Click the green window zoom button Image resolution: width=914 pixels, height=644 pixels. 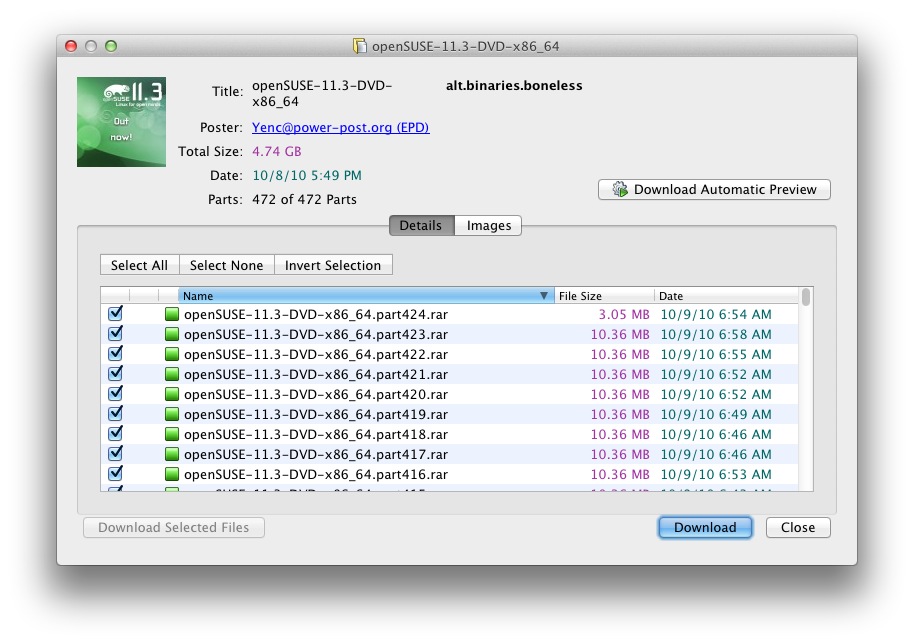point(111,46)
